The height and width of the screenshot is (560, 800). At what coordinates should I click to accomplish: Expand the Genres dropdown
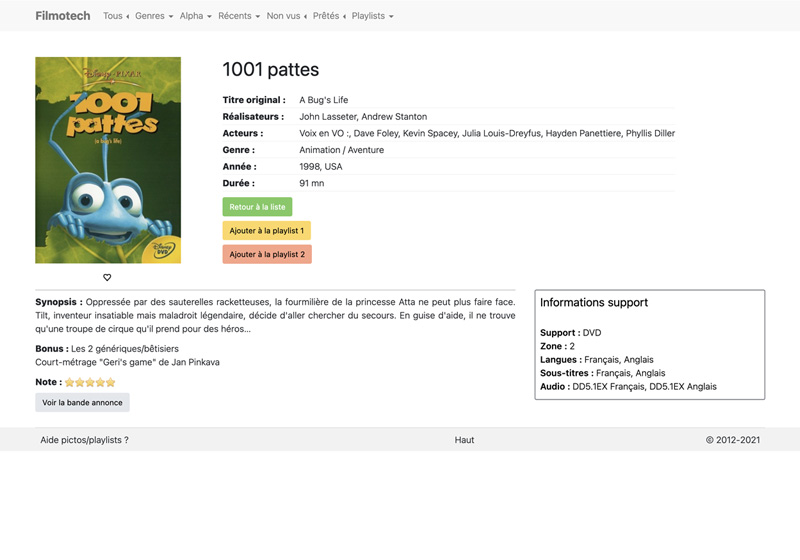coord(154,16)
